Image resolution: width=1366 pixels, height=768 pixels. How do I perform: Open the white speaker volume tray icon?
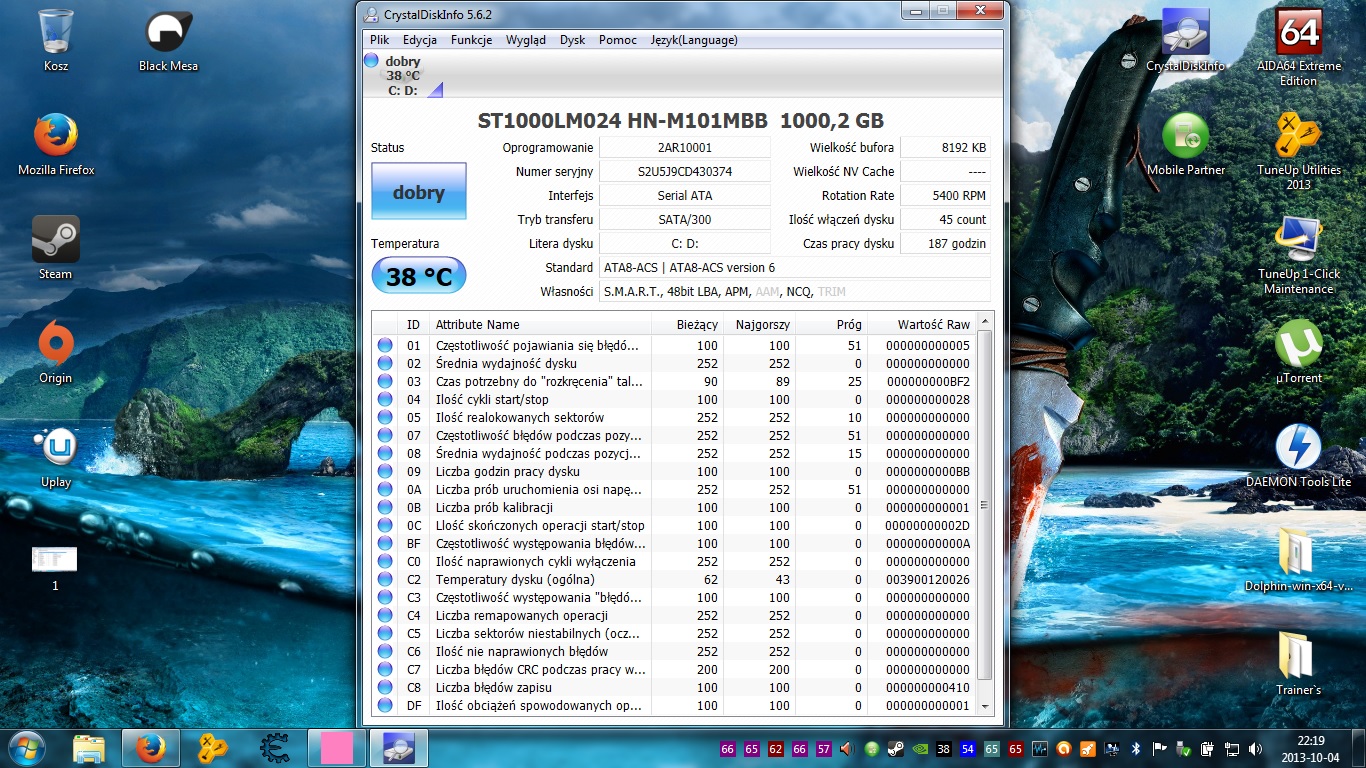click(1256, 748)
